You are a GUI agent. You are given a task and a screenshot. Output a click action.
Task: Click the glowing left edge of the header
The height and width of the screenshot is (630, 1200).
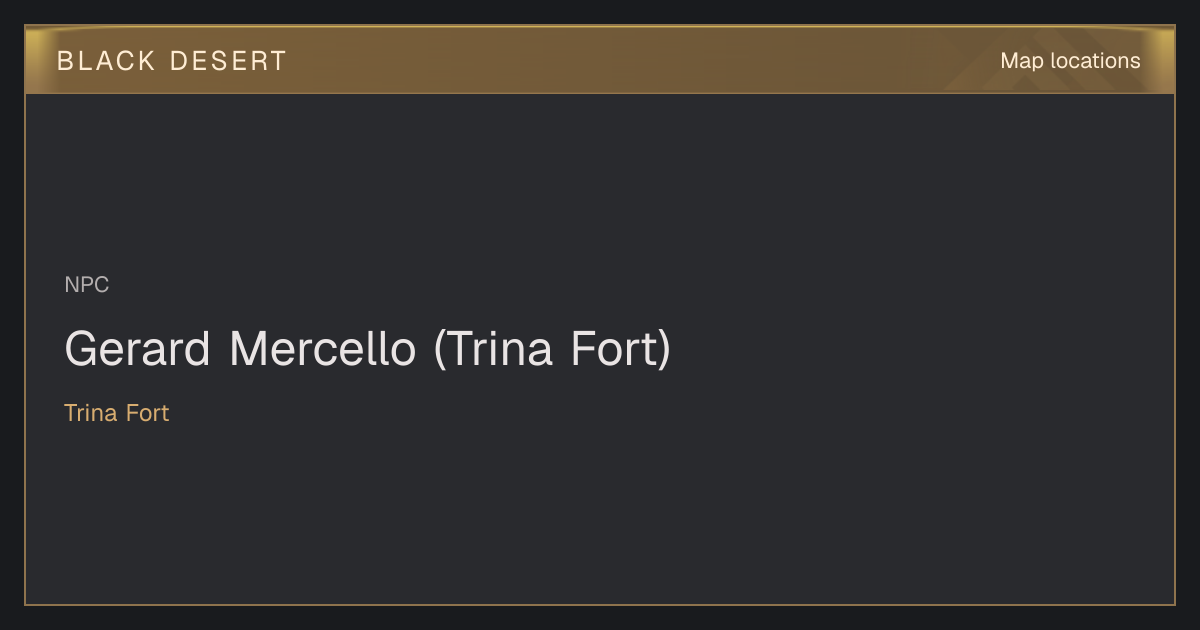[x=34, y=61]
